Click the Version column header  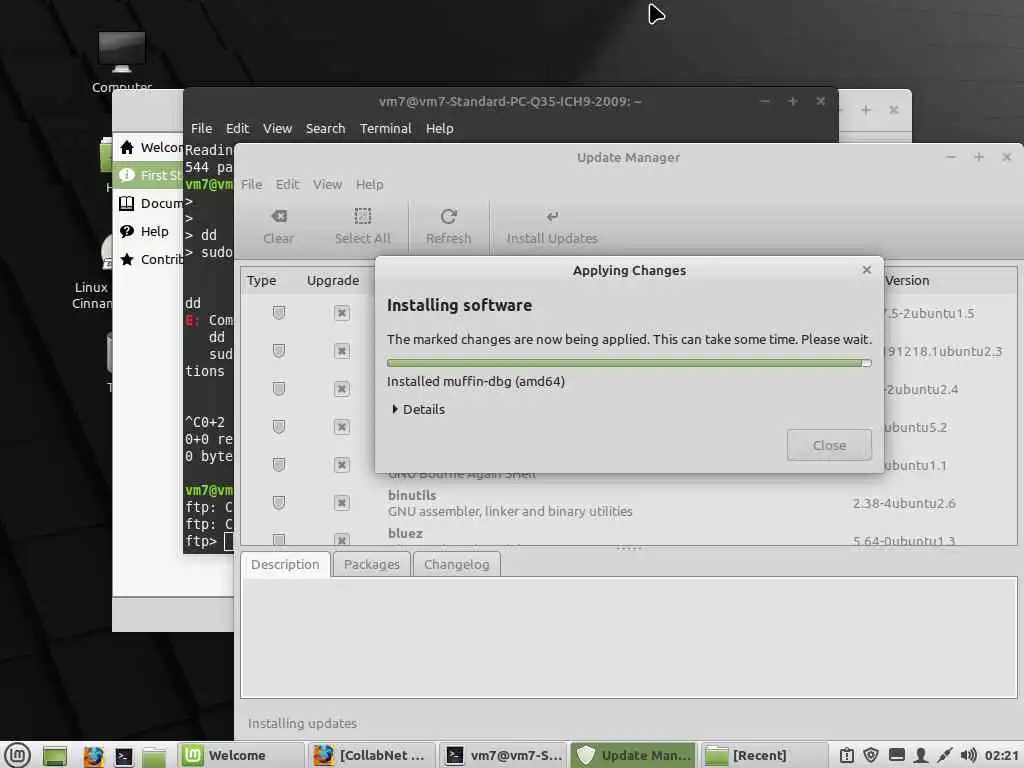point(907,281)
